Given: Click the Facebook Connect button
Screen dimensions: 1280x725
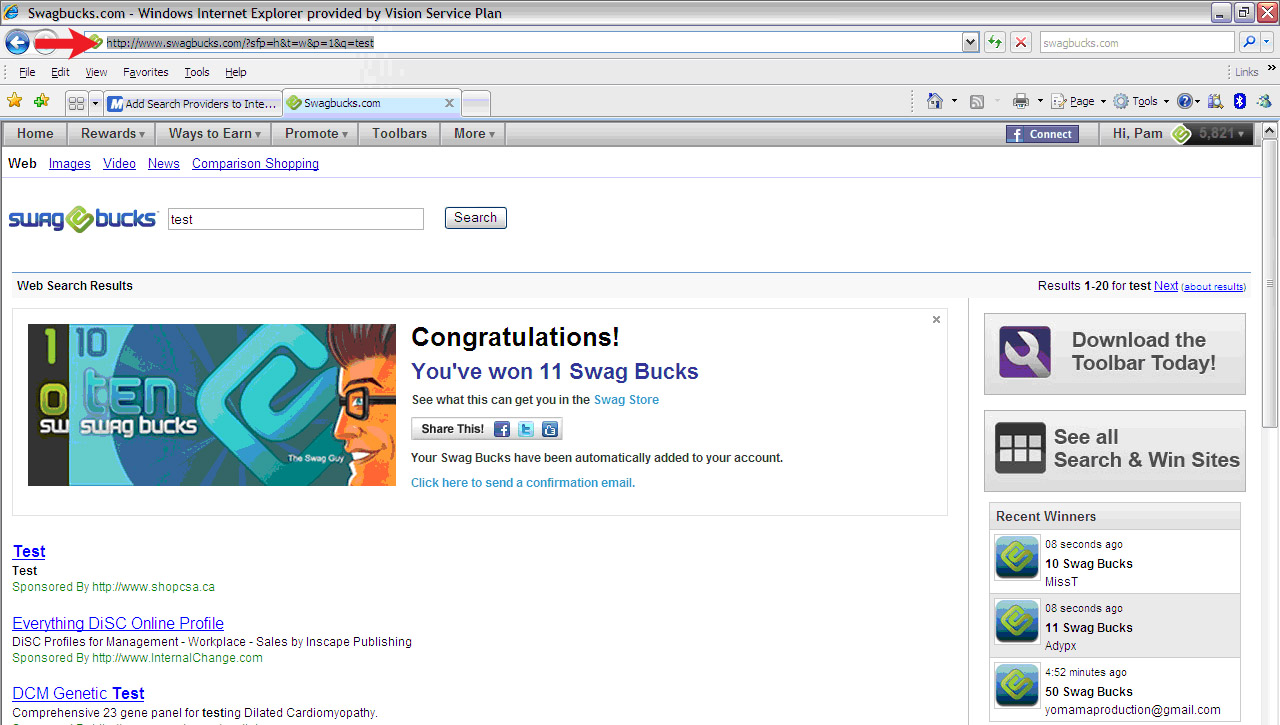Looking at the screenshot, I should coord(1042,134).
